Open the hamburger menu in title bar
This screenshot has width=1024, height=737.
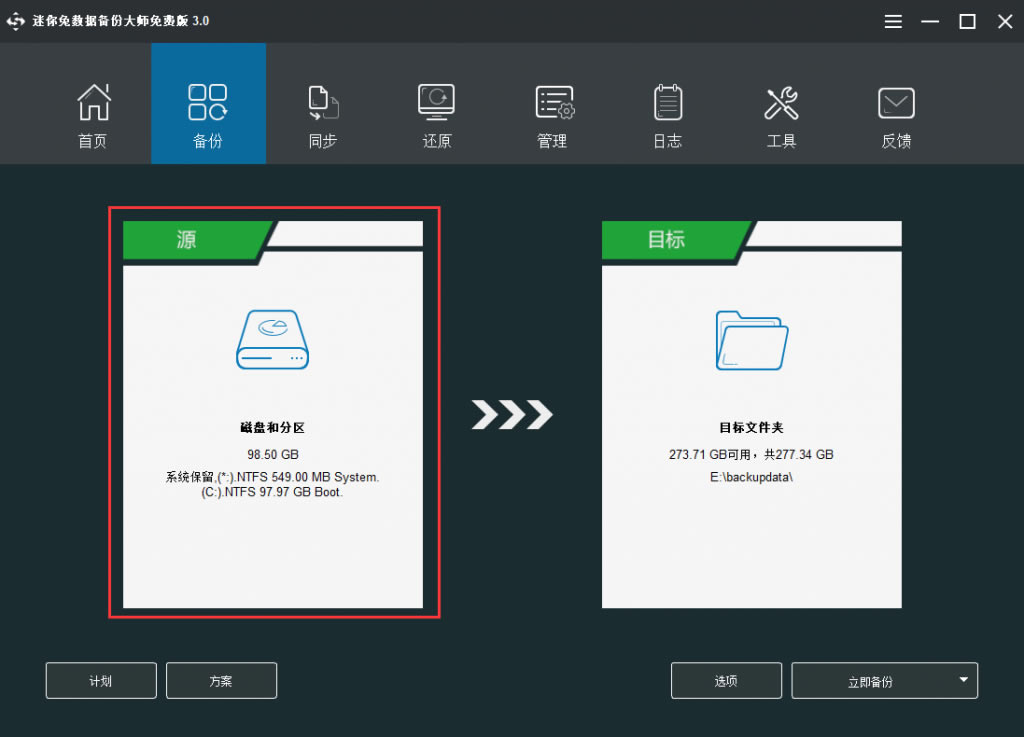pos(893,22)
